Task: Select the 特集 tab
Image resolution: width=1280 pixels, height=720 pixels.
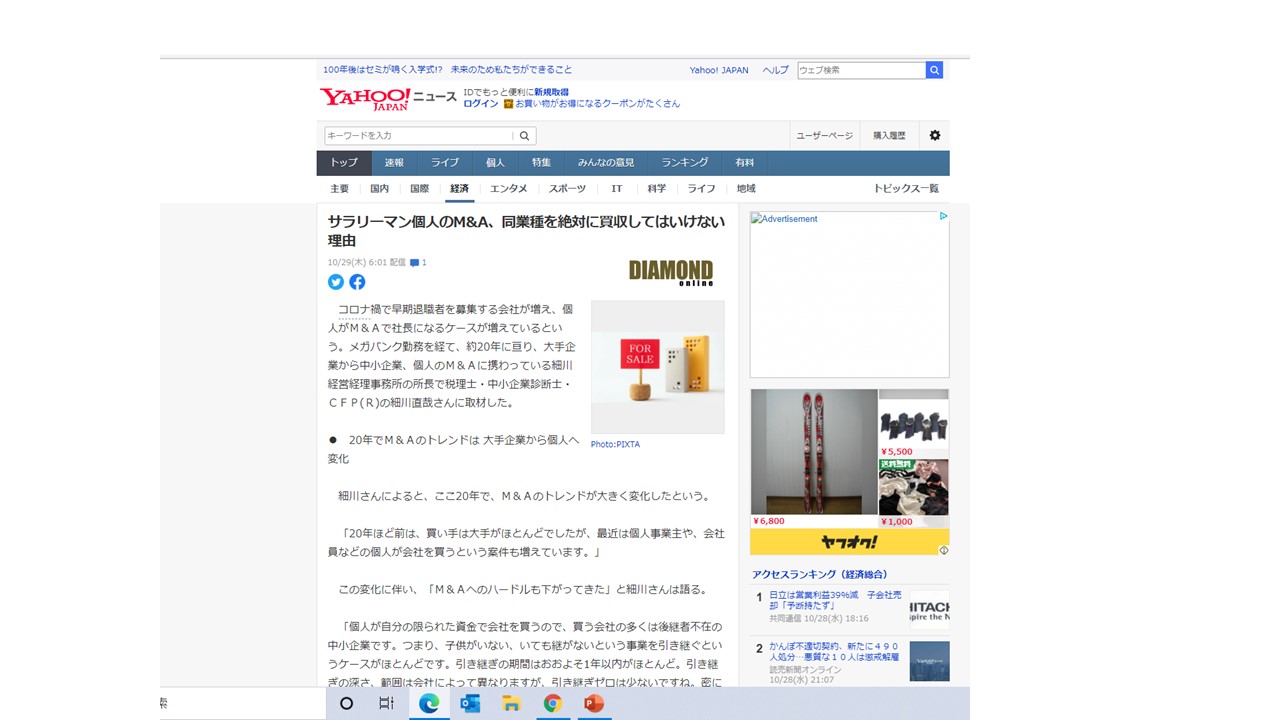Action: (541, 163)
